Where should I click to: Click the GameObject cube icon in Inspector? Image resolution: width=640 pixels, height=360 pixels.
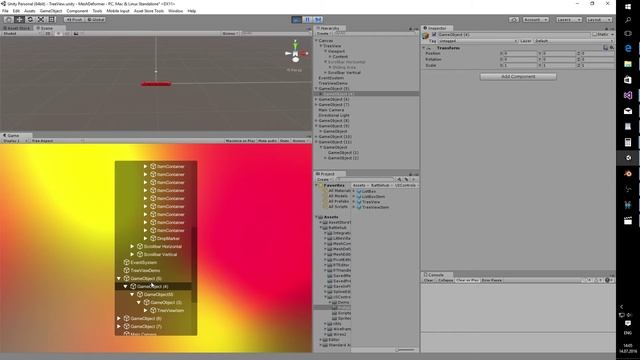point(426,36)
